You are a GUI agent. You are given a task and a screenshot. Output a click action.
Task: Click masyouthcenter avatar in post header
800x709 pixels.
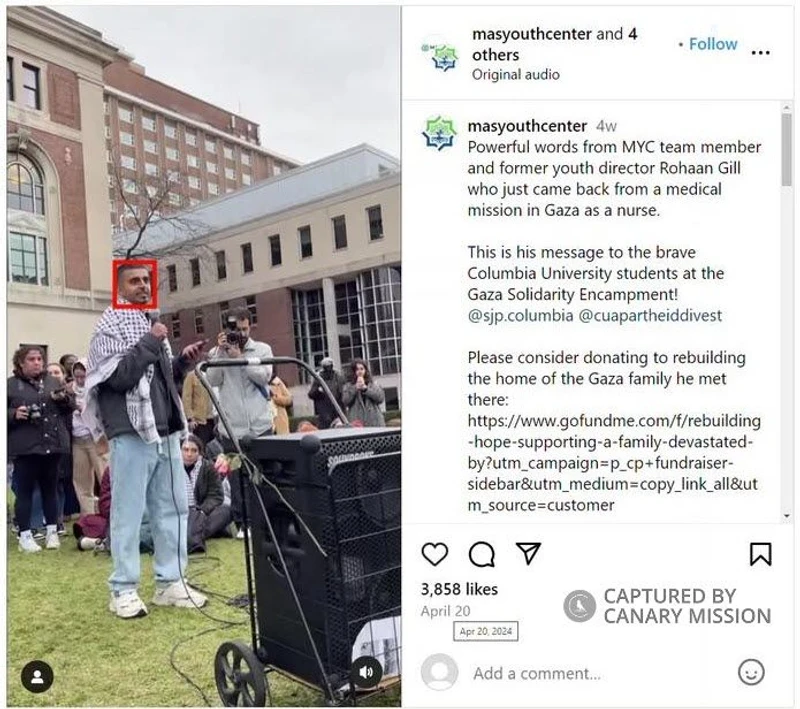pos(439,54)
